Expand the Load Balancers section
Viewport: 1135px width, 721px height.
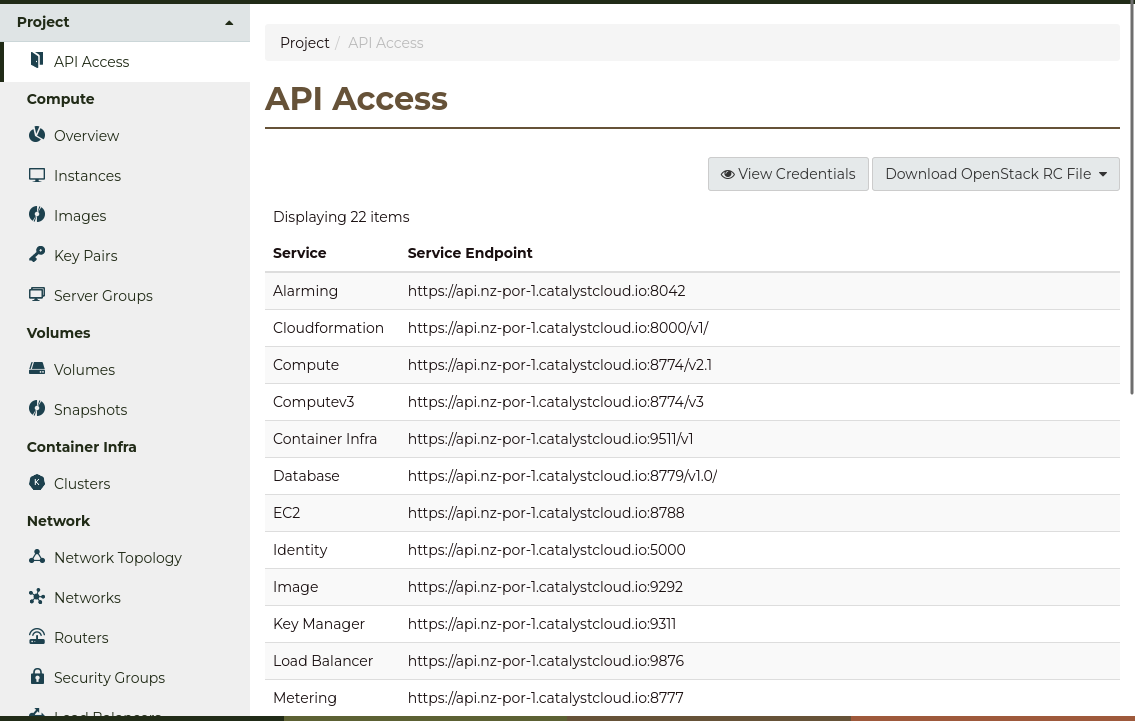coord(107,713)
